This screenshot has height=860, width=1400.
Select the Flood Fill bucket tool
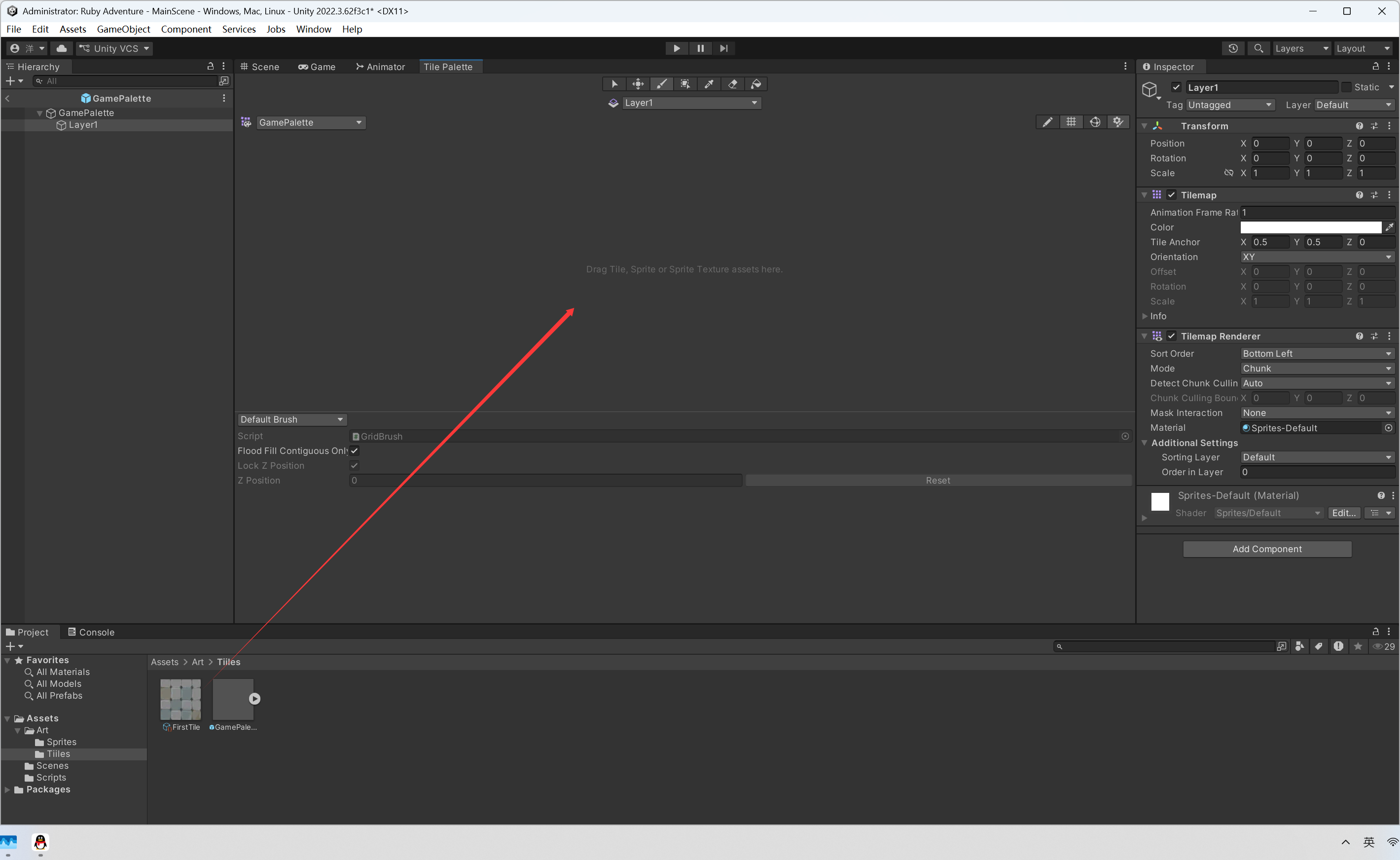[756, 84]
